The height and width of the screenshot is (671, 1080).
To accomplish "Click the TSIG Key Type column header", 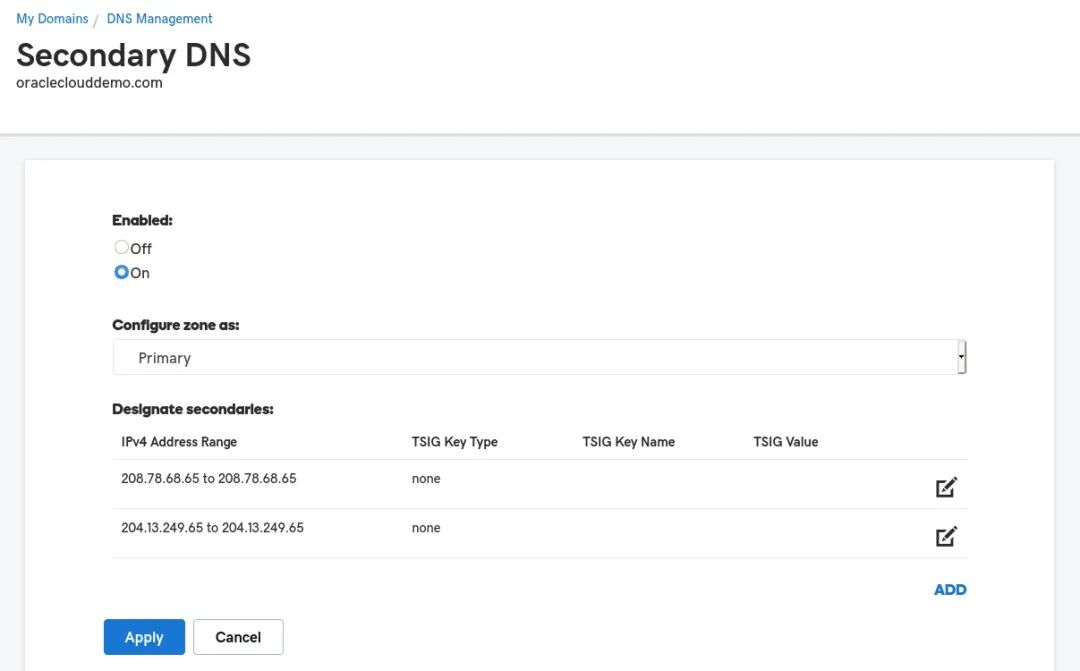I will pos(454,442).
